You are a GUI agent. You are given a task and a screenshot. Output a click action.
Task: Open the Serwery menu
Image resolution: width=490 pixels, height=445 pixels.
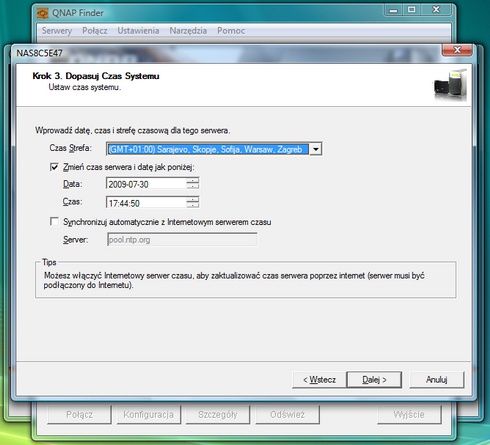[x=57, y=31]
